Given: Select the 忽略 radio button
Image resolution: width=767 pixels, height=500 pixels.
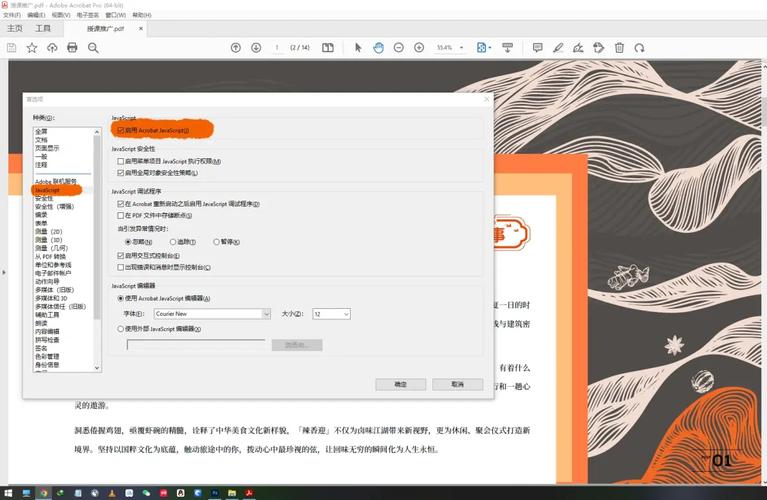Looking at the screenshot, I should (x=128, y=242).
